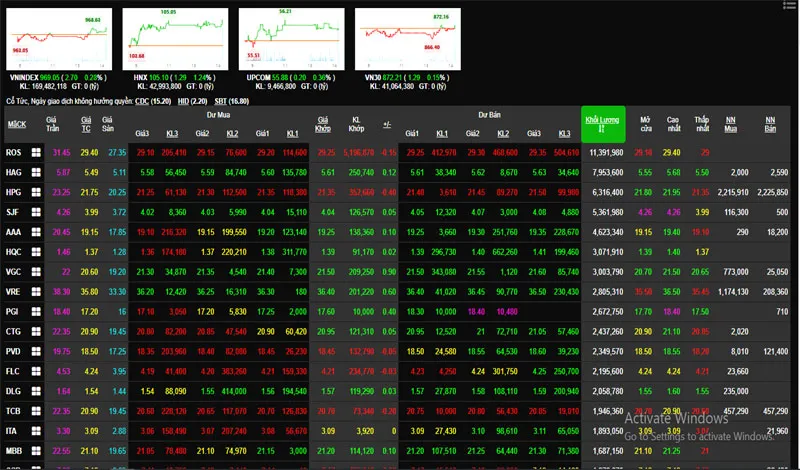
Task: Click the Giá TC column header
Action: (x=86, y=124)
